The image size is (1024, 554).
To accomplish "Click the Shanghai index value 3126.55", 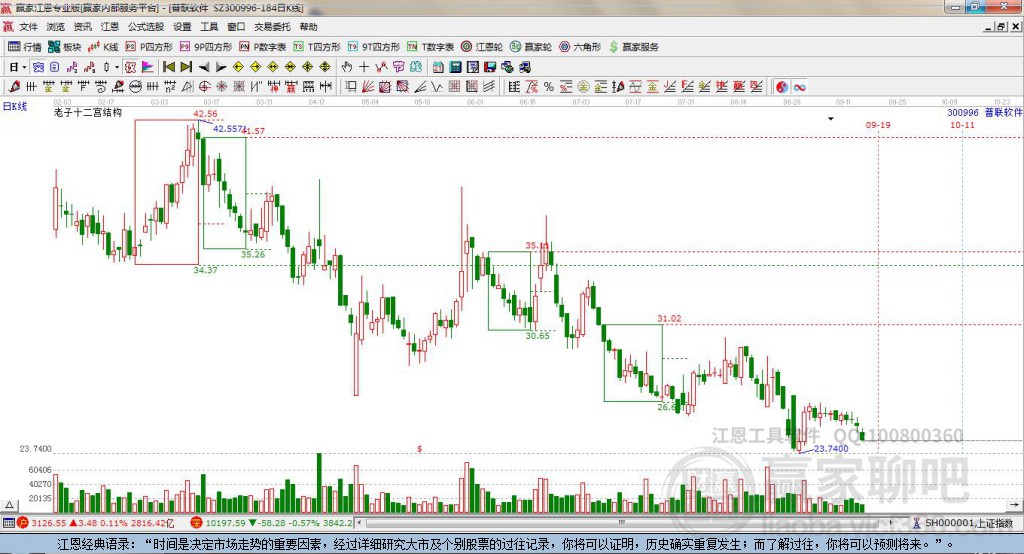I will tap(48, 523).
